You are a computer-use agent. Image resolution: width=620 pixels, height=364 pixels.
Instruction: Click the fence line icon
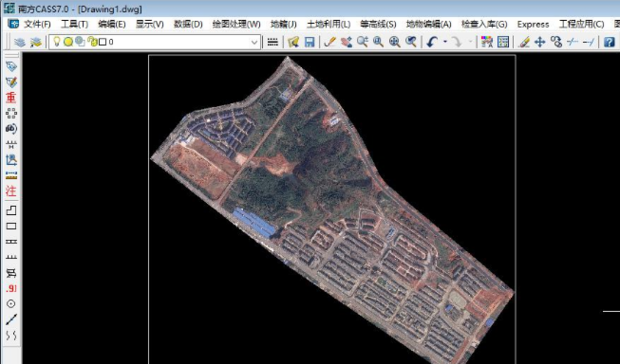tap(11, 241)
